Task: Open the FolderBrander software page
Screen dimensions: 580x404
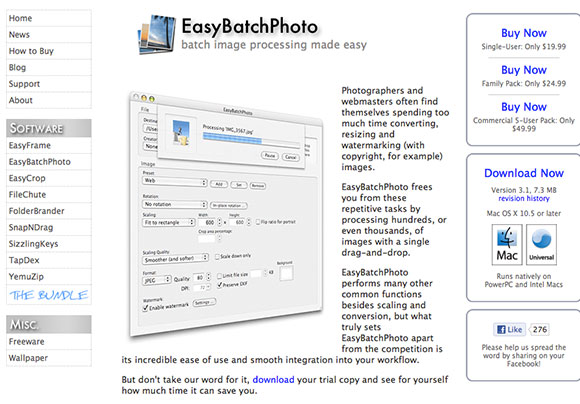Action: 48,211
